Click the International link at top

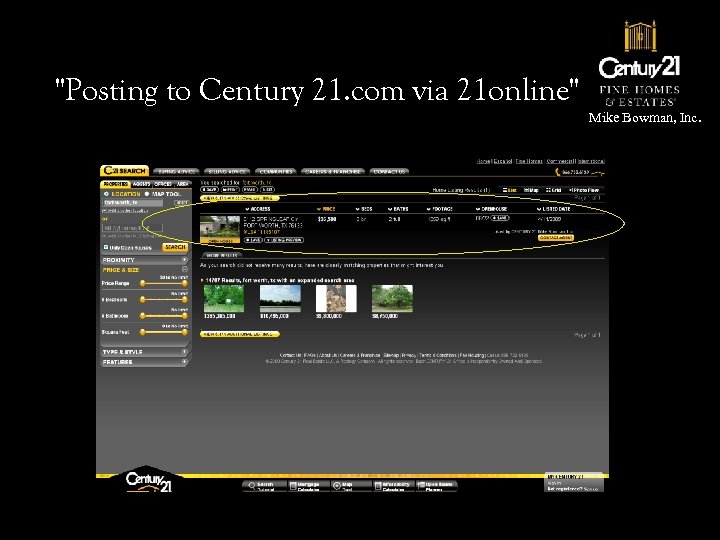pyautogui.click(x=591, y=161)
